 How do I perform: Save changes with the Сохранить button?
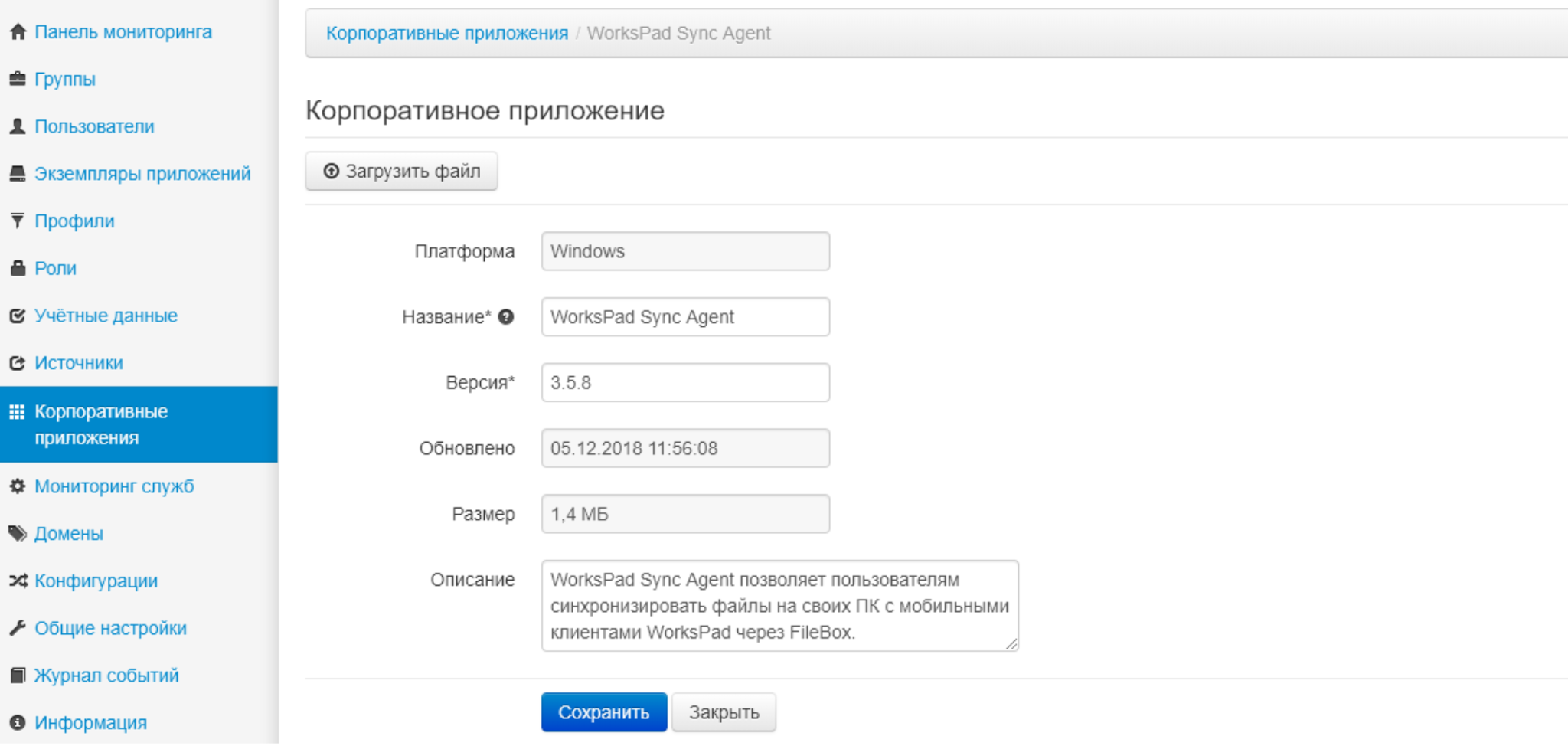pos(603,712)
